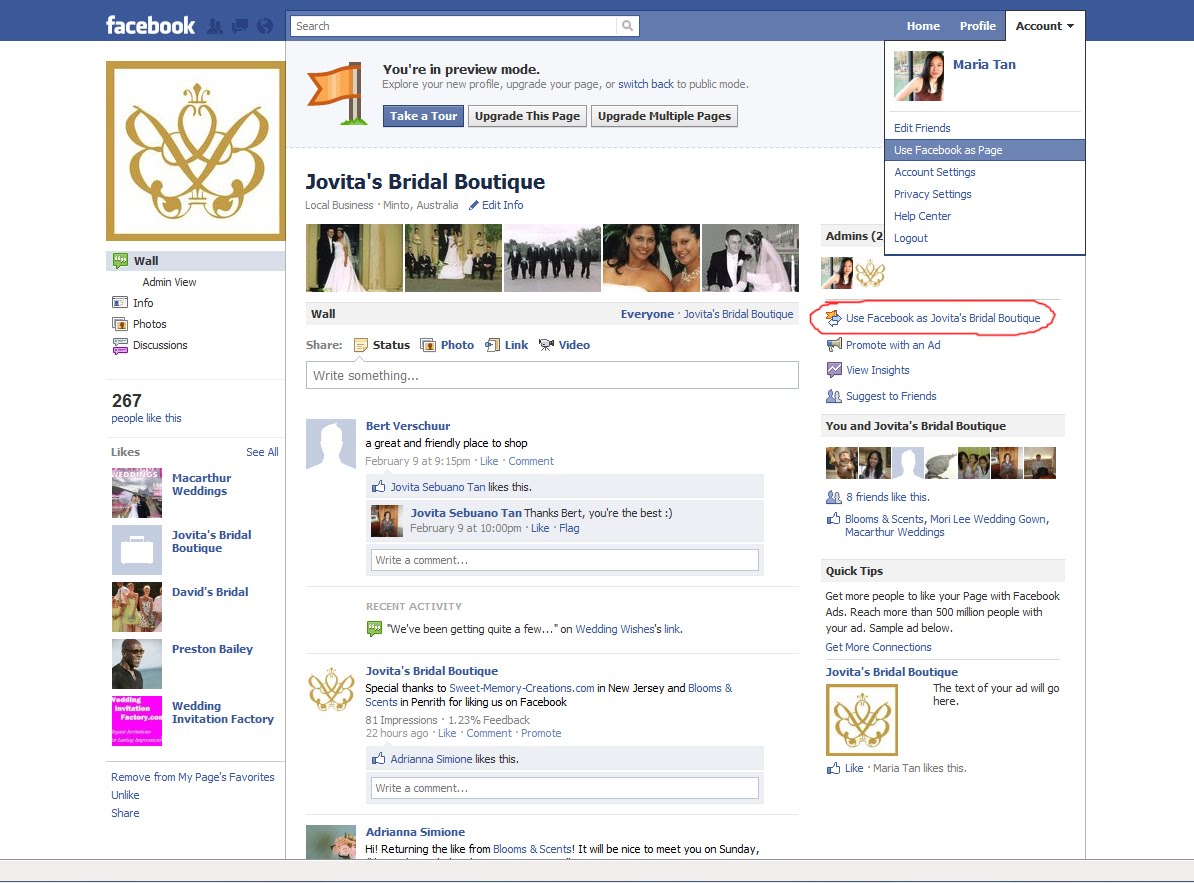Click the Info icon in sidebar
The image size is (1194, 883).
[120, 302]
